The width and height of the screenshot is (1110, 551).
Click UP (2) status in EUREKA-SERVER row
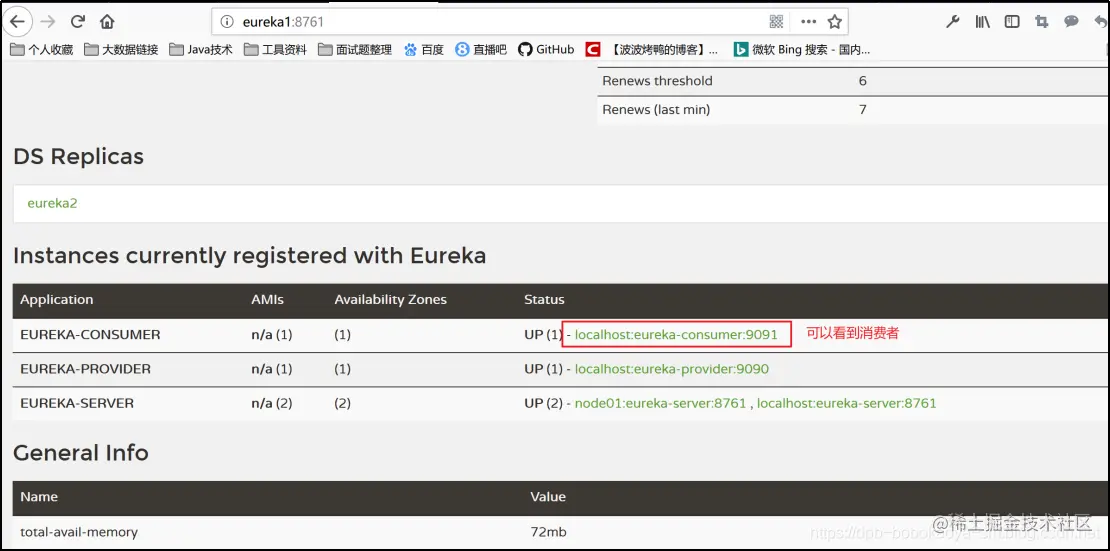(x=544, y=404)
